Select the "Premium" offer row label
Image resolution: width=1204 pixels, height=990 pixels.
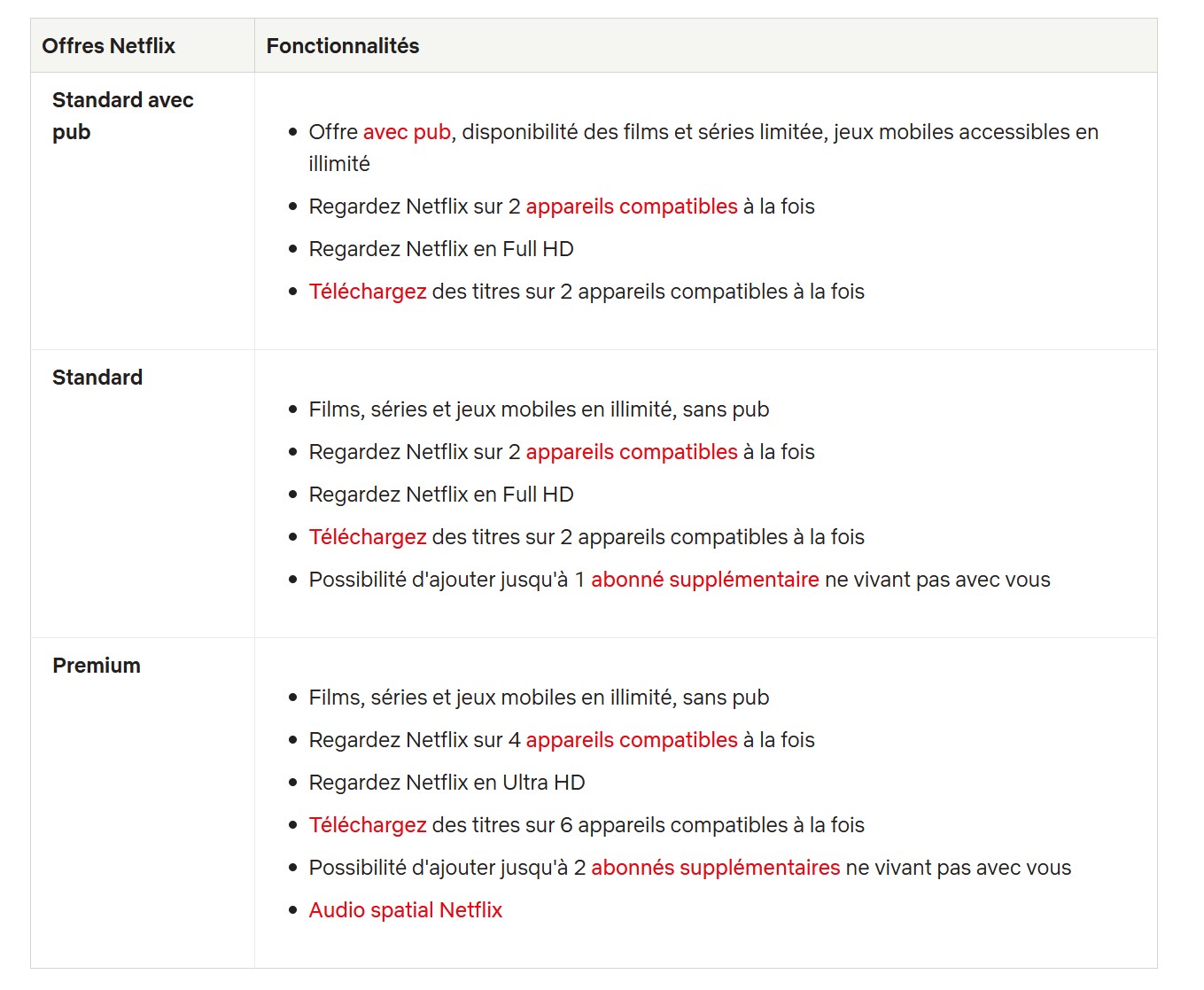[x=97, y=666]
